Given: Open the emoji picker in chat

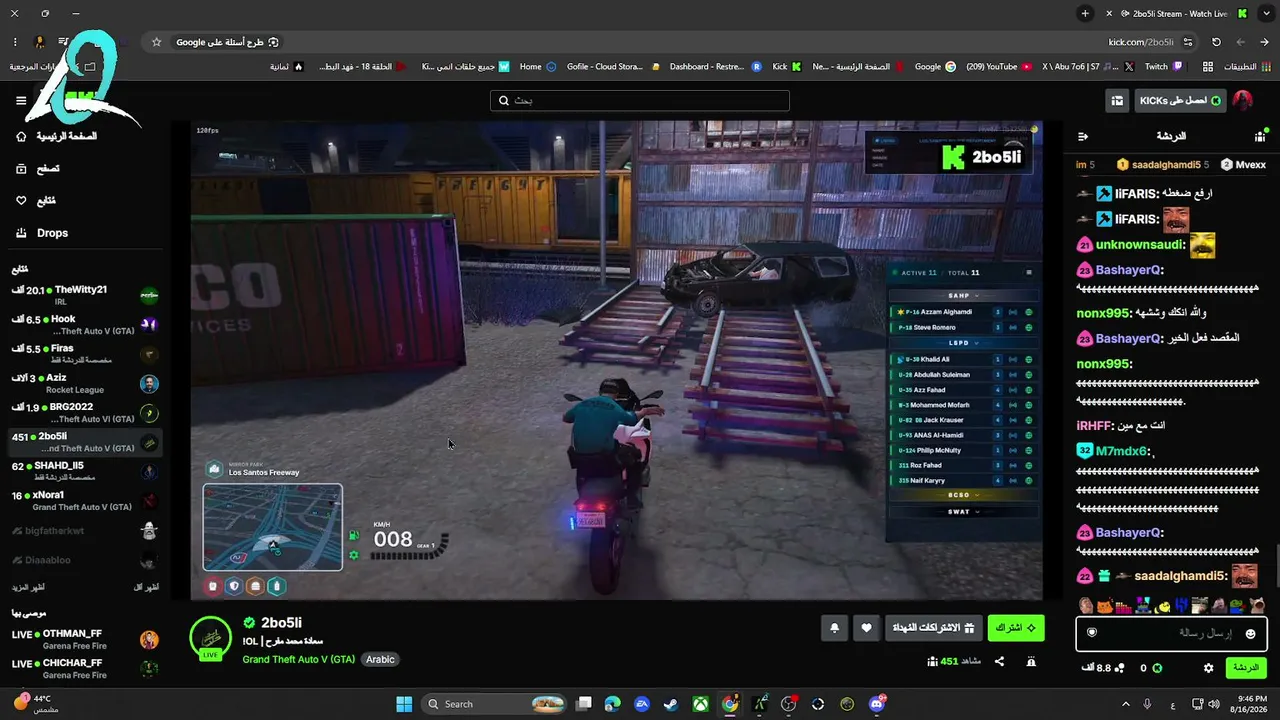Looking at the screenshot, I should coord(1250,633).
